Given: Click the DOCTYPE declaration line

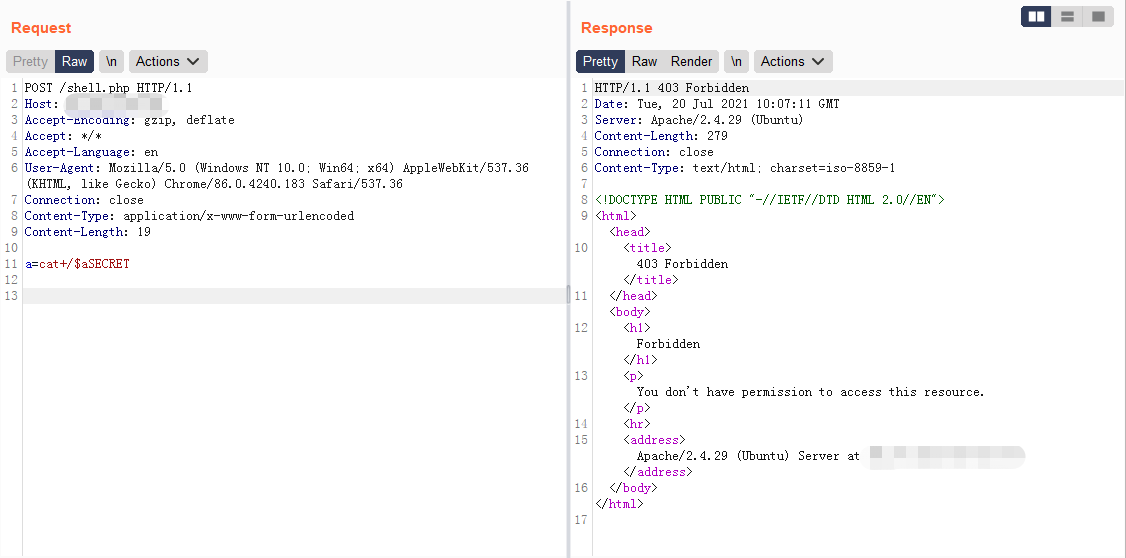Looking at the screenshot, I should pyautogui.click(x=770, y=200).
